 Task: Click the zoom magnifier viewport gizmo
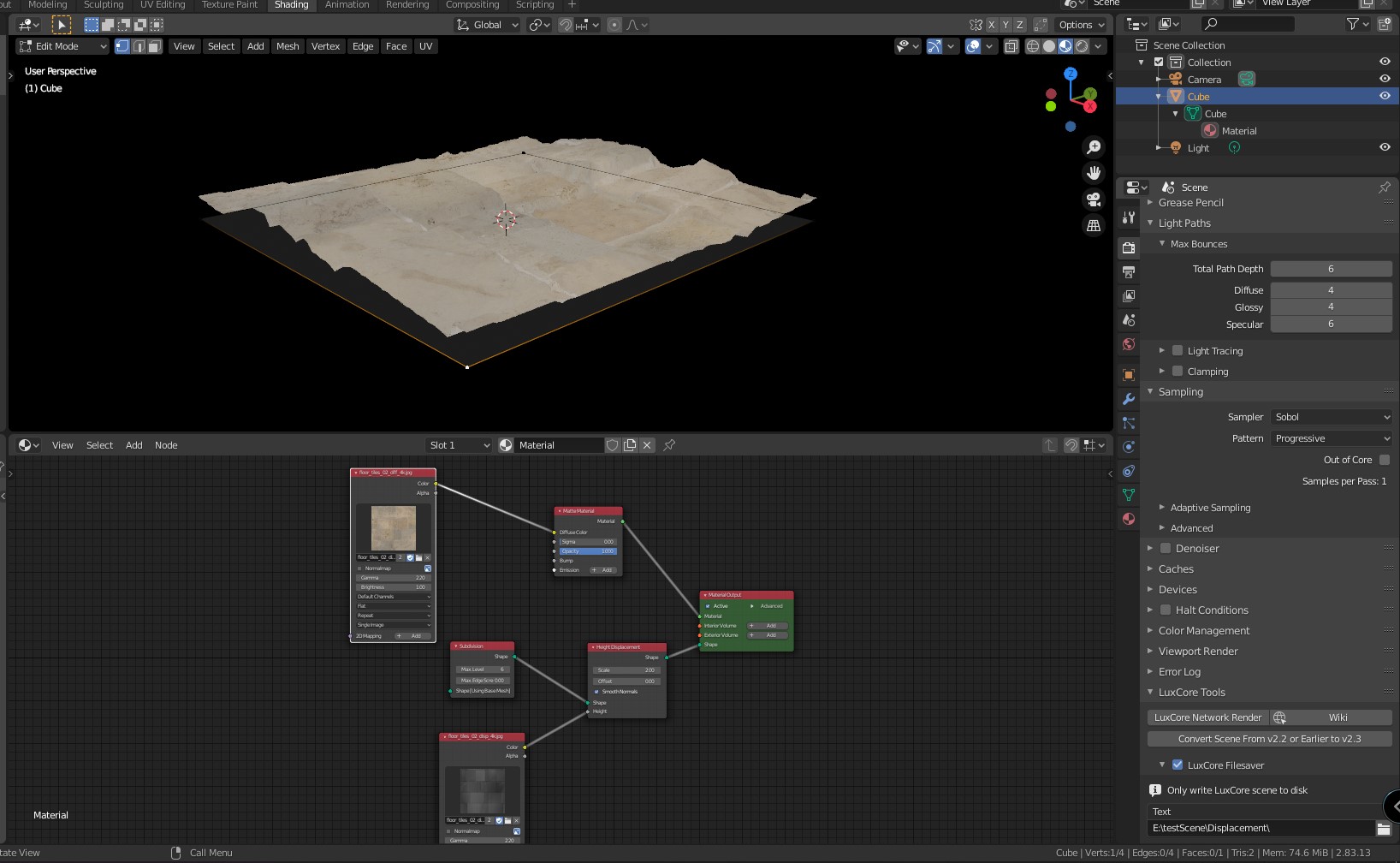[1094, 147]
